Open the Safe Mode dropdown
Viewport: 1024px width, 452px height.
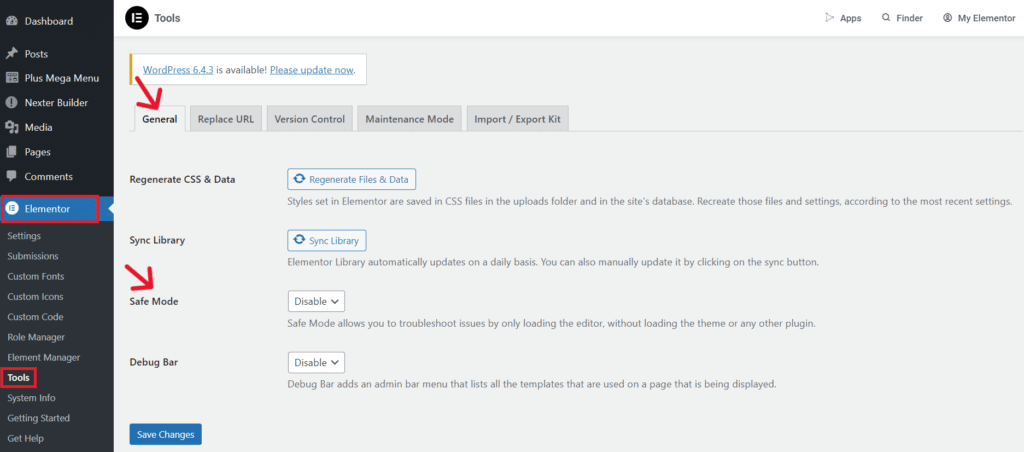click(x=316, y=301)
